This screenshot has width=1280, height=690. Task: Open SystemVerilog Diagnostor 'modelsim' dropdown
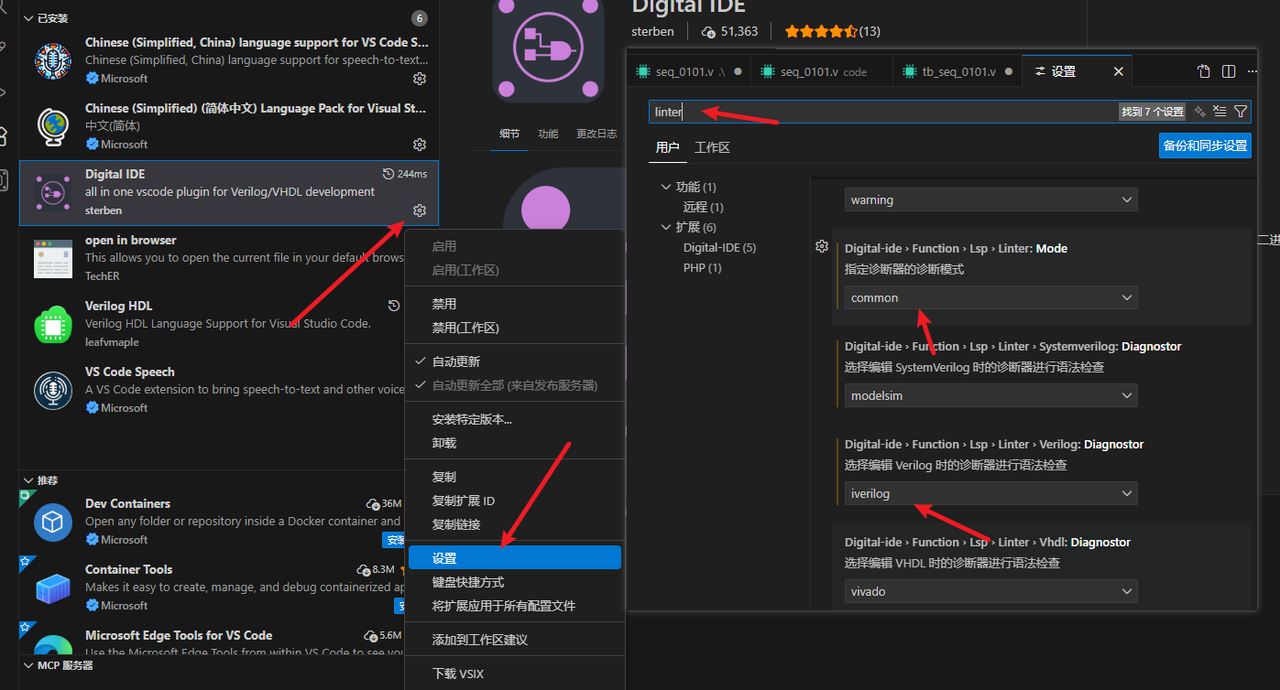(990, 396)
